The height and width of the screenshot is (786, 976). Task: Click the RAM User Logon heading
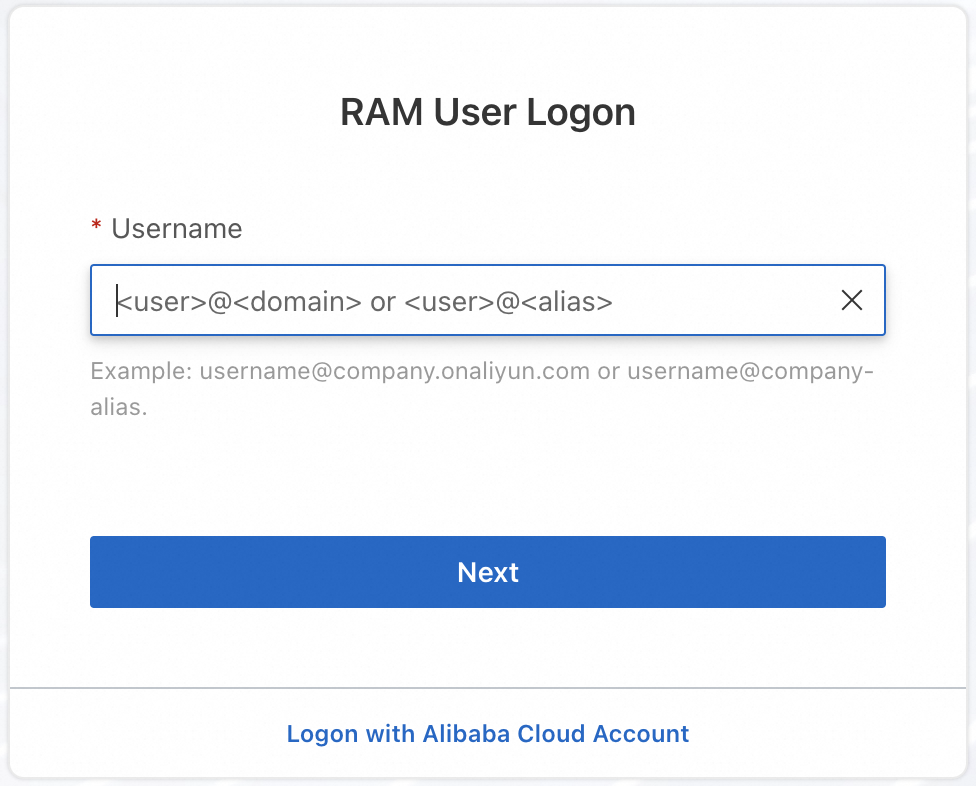tap(488, 112)
